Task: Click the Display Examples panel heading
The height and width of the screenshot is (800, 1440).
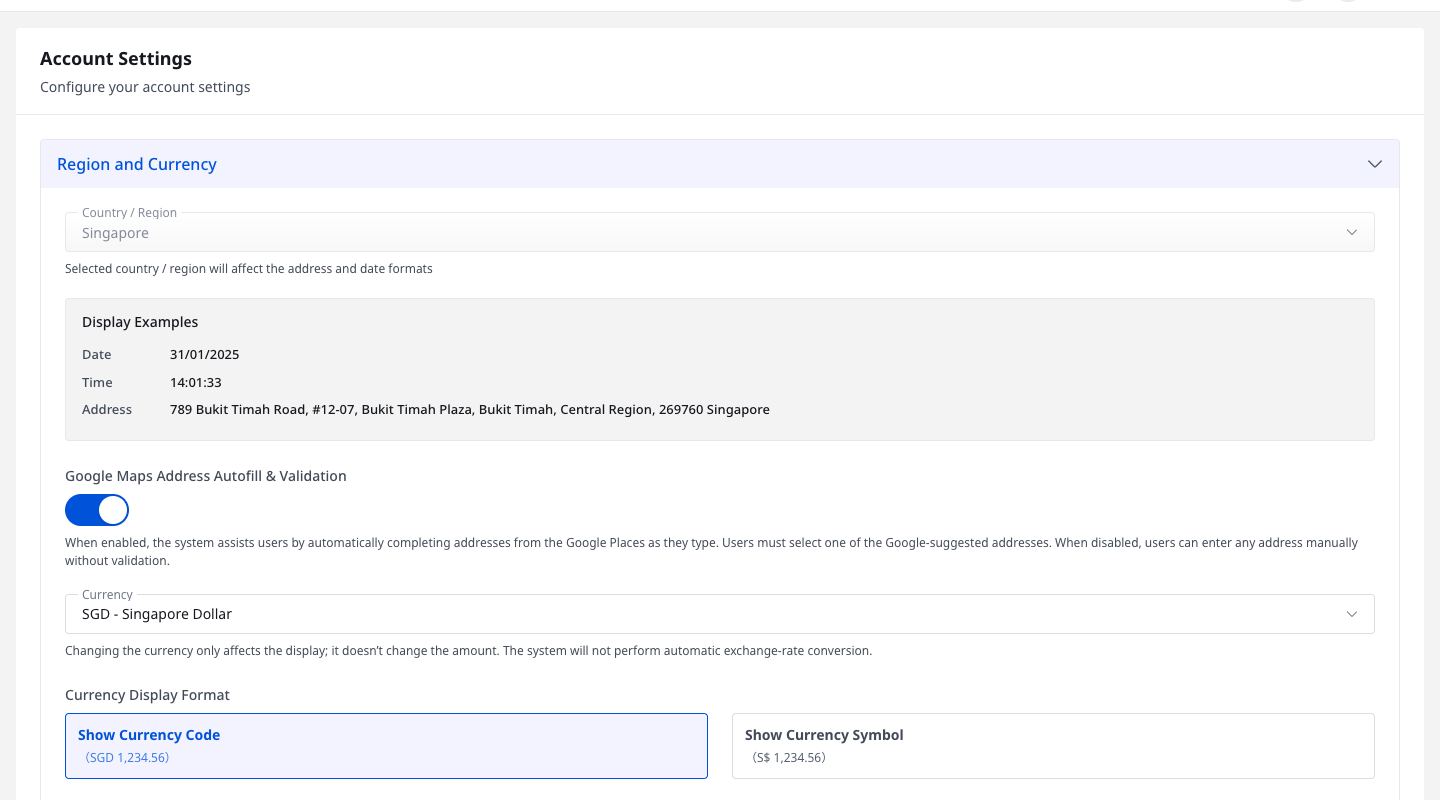Action: coord(140,322)
